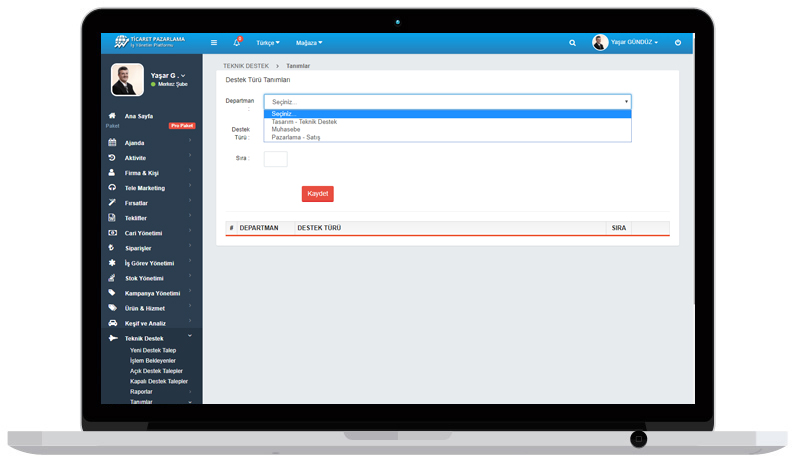800x463 pixels.
Task: Expand the Yaşar G. sidebar profile menu
Action: 168,76
